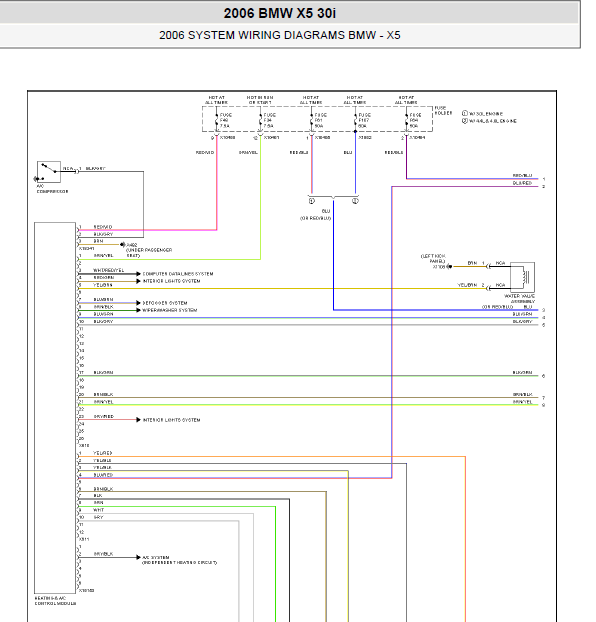
Task: Click the "(LEFT KICK PANEL)" ground location note
Action: point(433,259)
